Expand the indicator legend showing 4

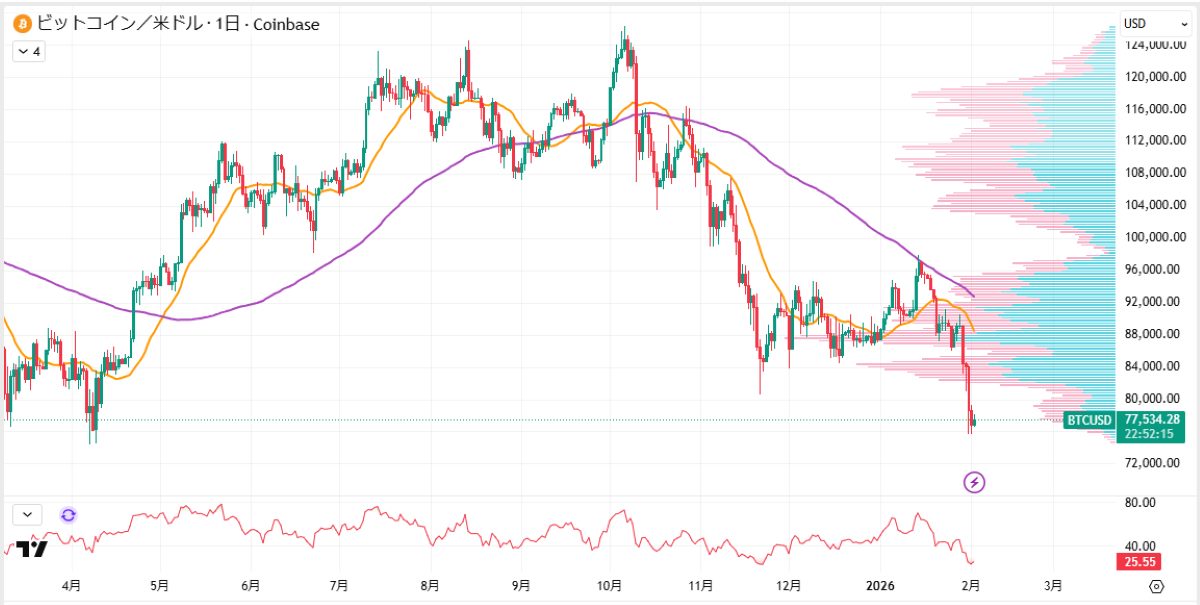coord(29,51)
